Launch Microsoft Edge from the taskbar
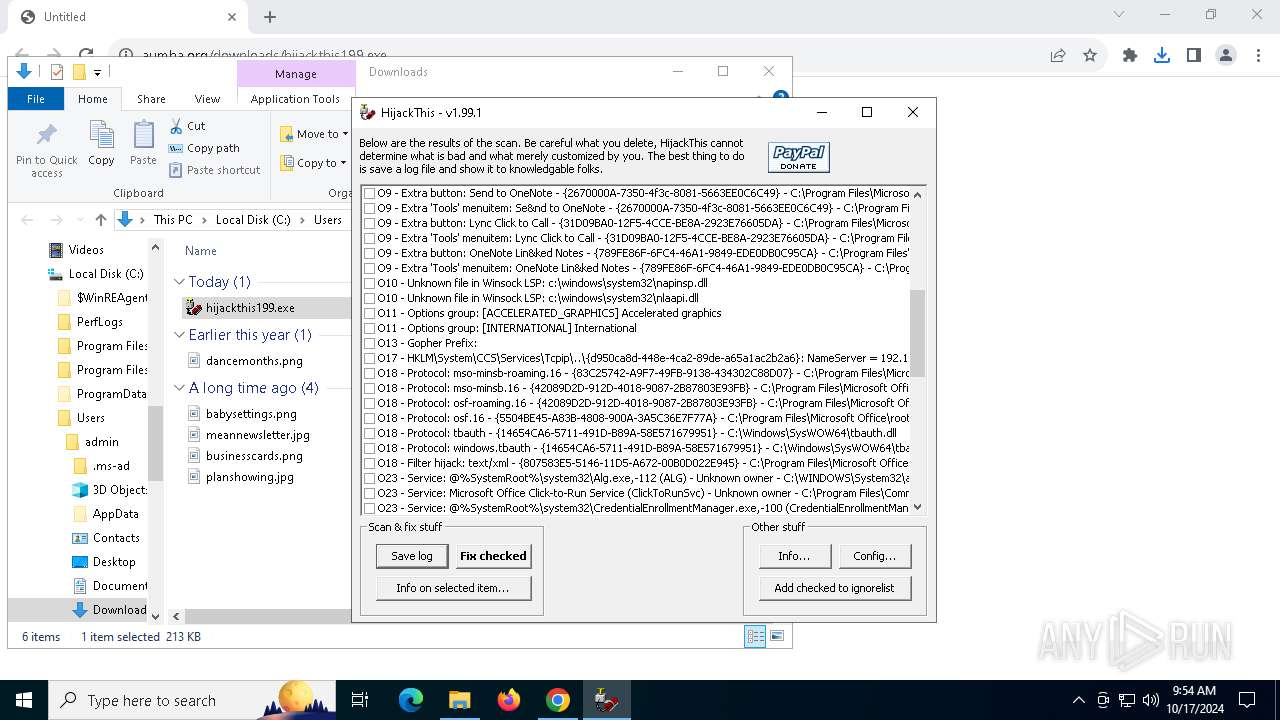The width and height of the screenshot is (1280, 720). click(x=411, y=700)
